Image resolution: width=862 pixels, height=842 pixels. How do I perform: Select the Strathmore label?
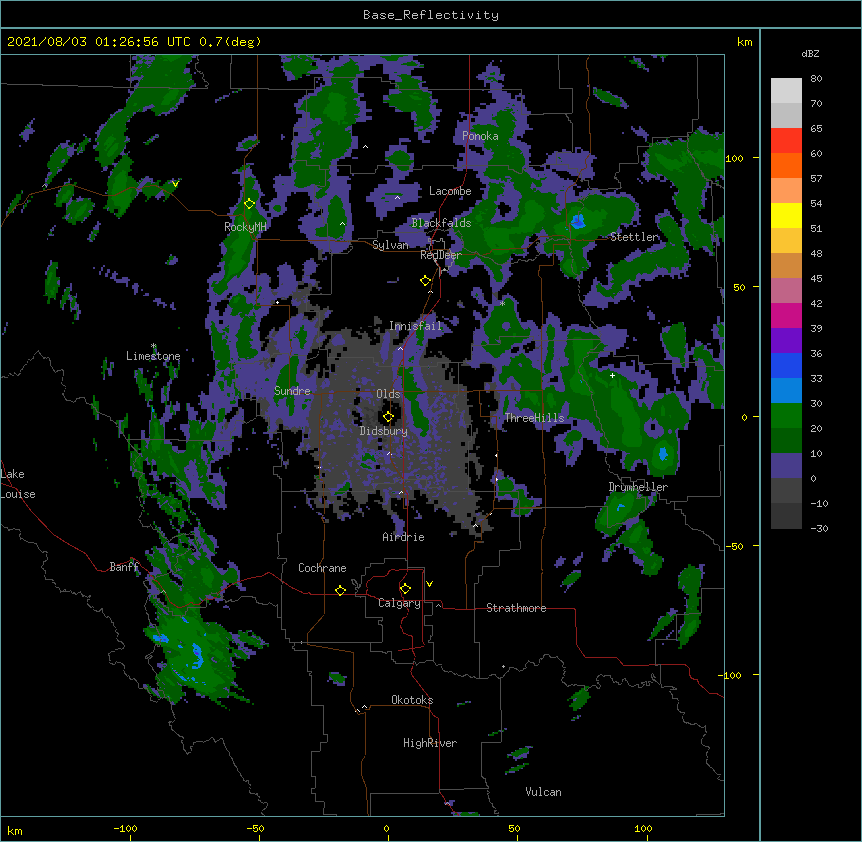[x=516, y=608]
